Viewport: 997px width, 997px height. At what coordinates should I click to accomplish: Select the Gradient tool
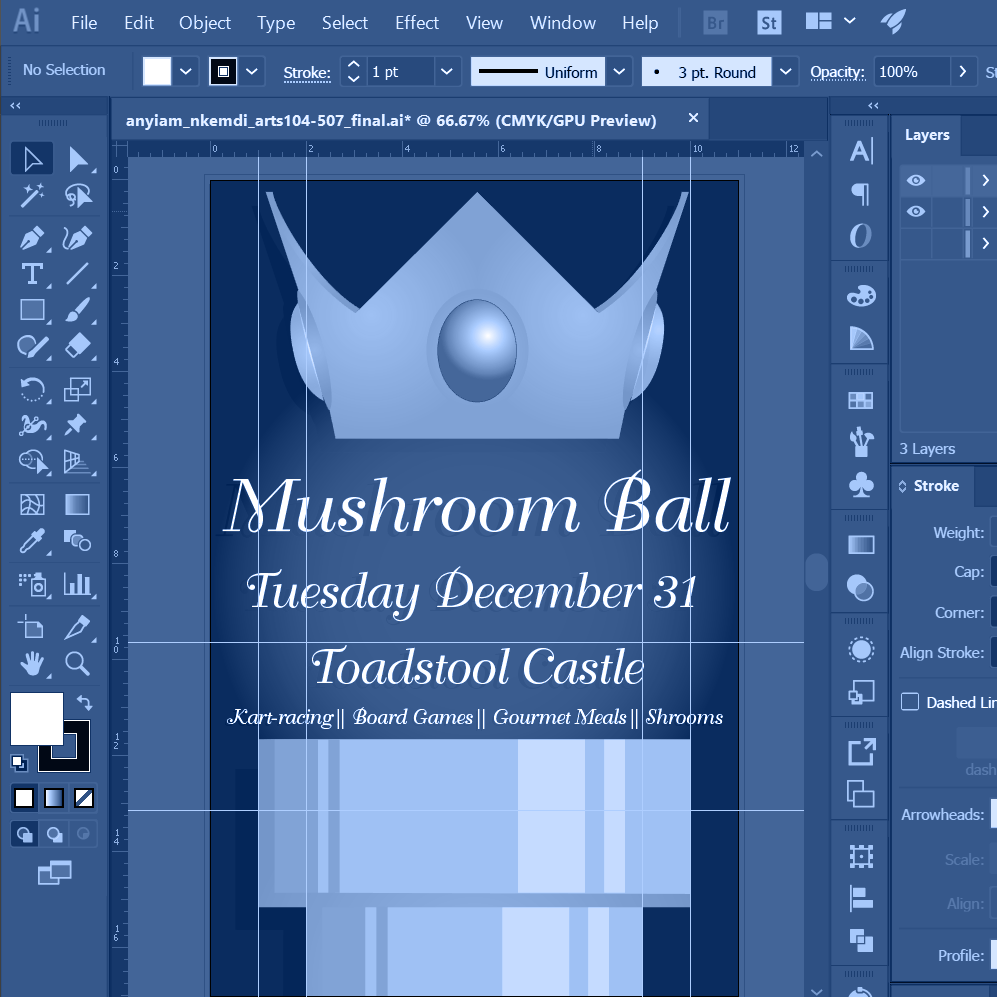click(78, 505)
